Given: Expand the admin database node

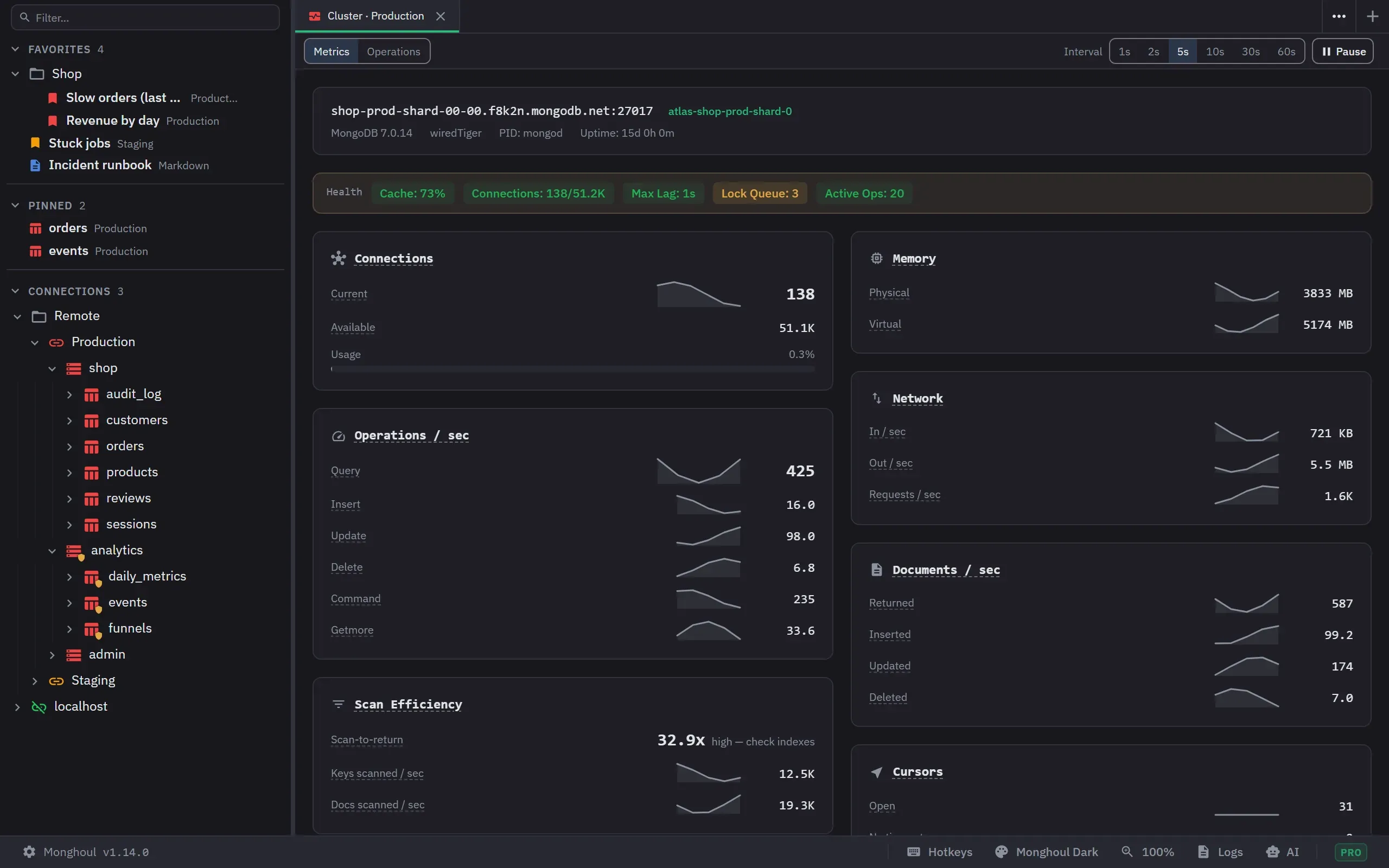Looking at the screenshot, I should (52, 655).
